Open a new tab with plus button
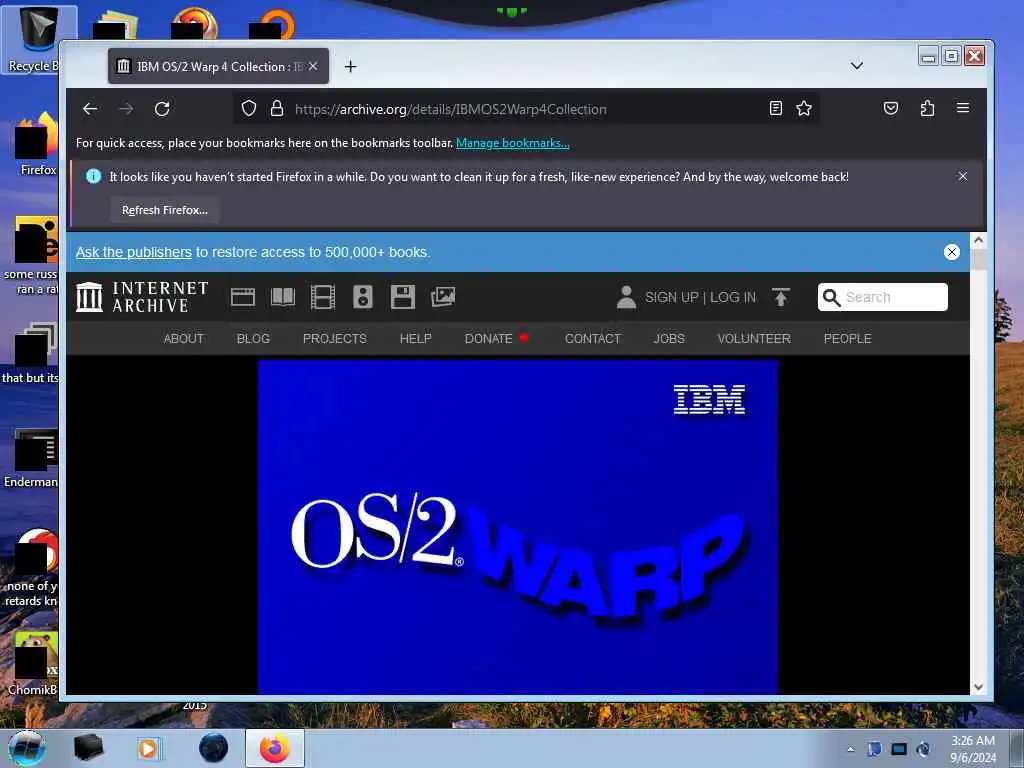 tap(351, 67)
